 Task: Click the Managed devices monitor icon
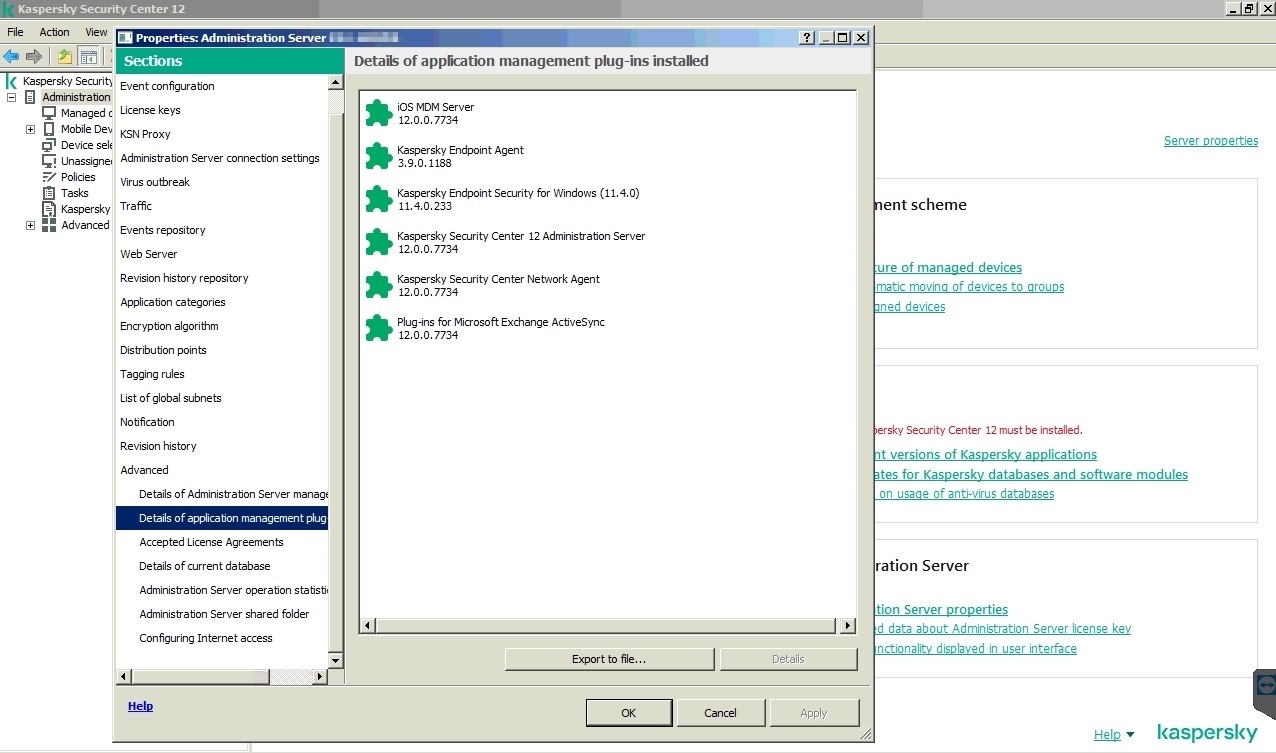[49, 113]
